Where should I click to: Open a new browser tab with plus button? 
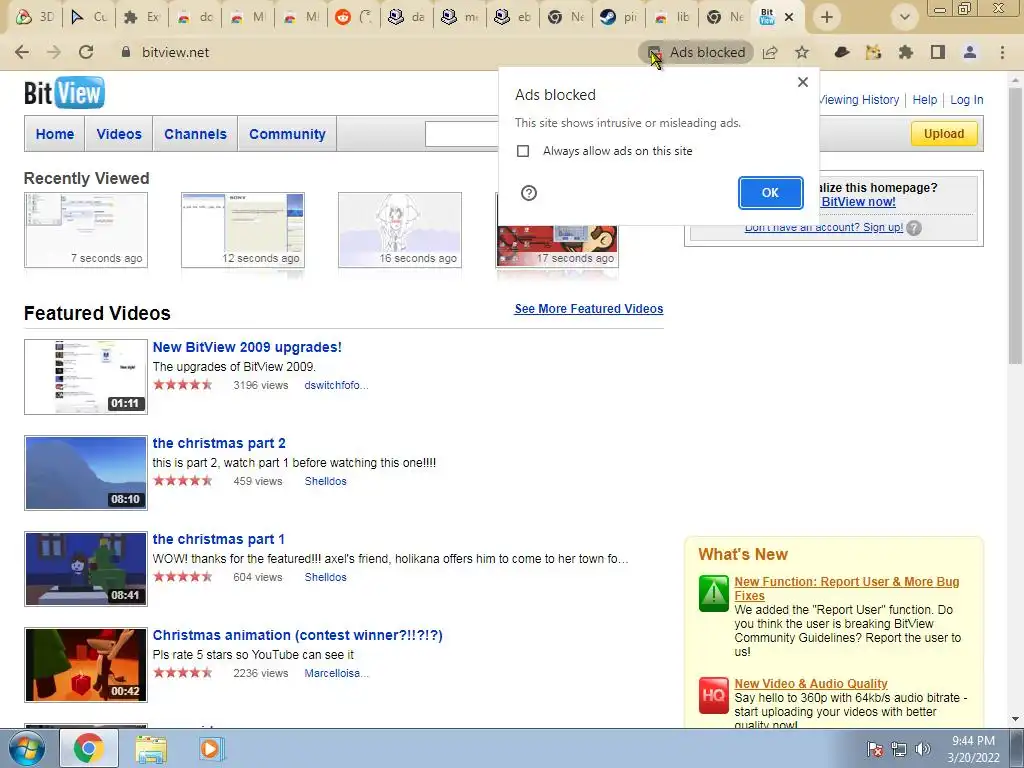(x=827, y=17)
